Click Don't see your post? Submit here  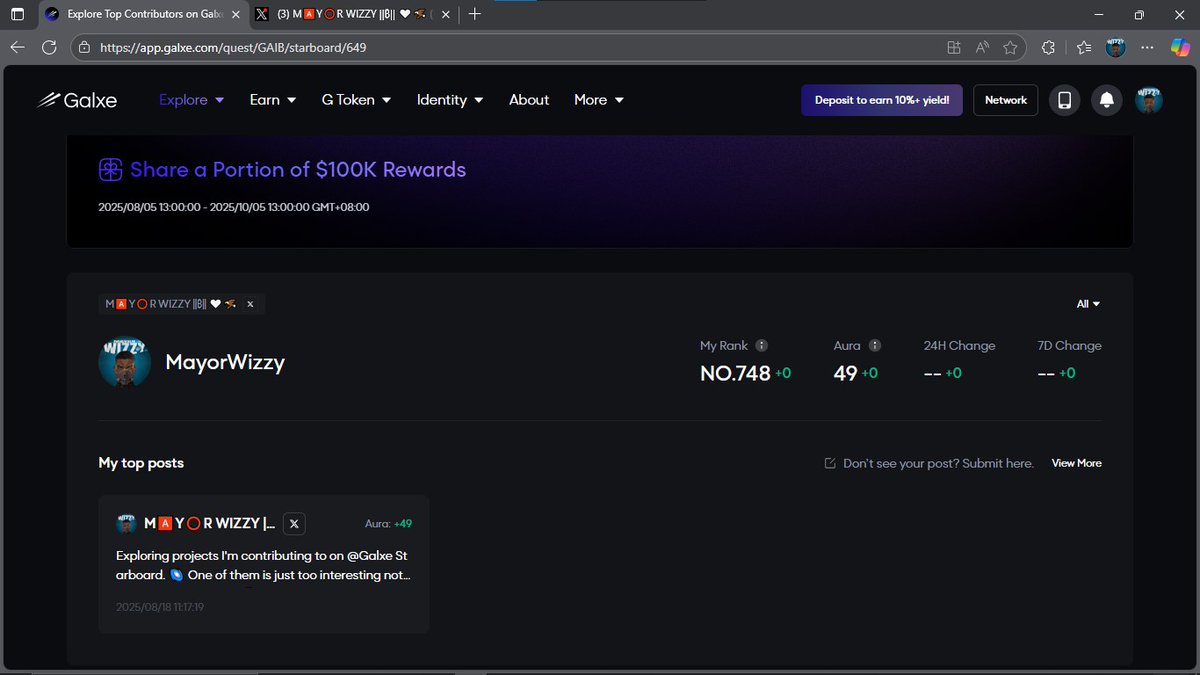pyautogui.click(x=938, y=463)
